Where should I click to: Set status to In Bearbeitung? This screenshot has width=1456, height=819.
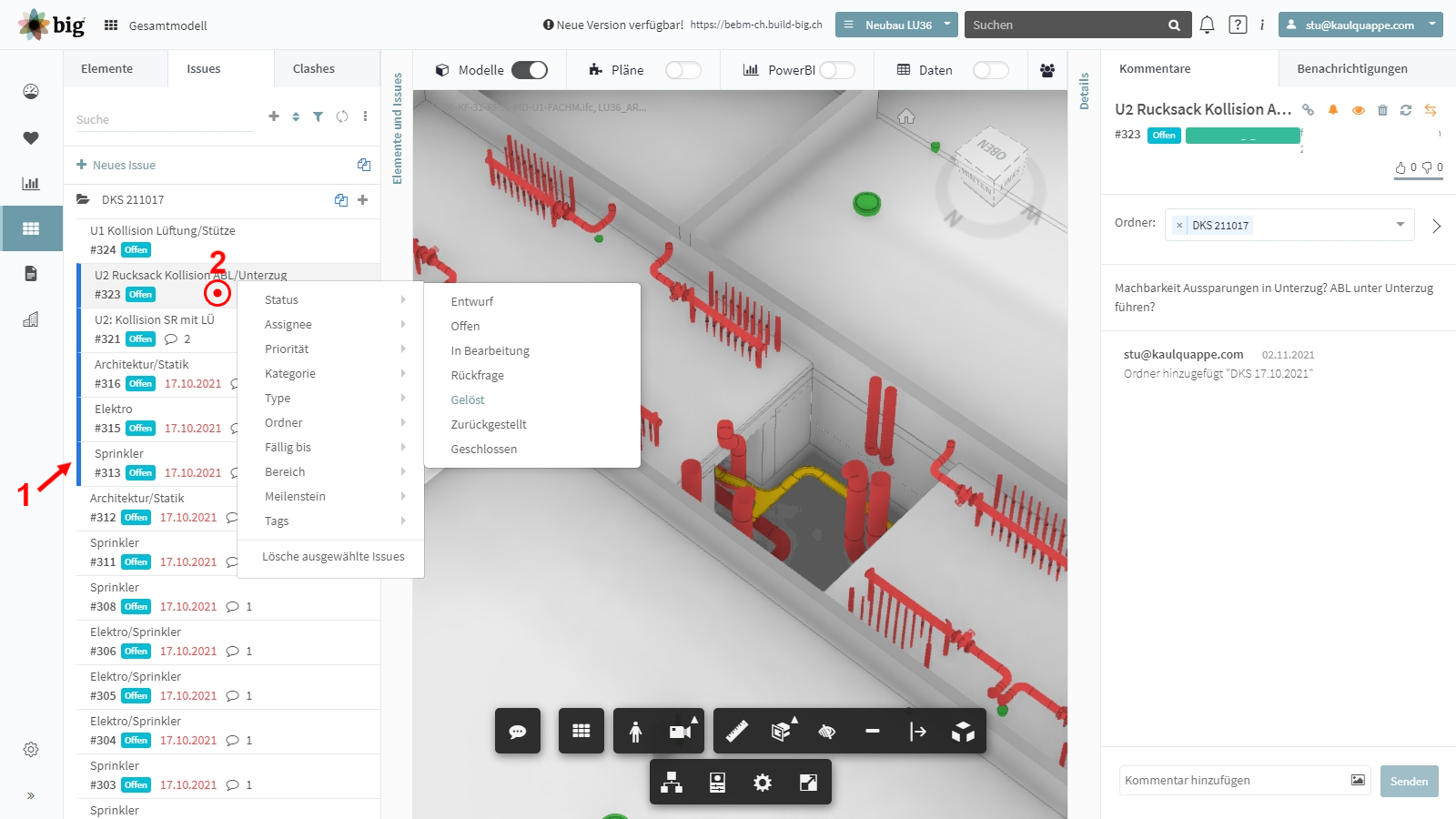490,350
